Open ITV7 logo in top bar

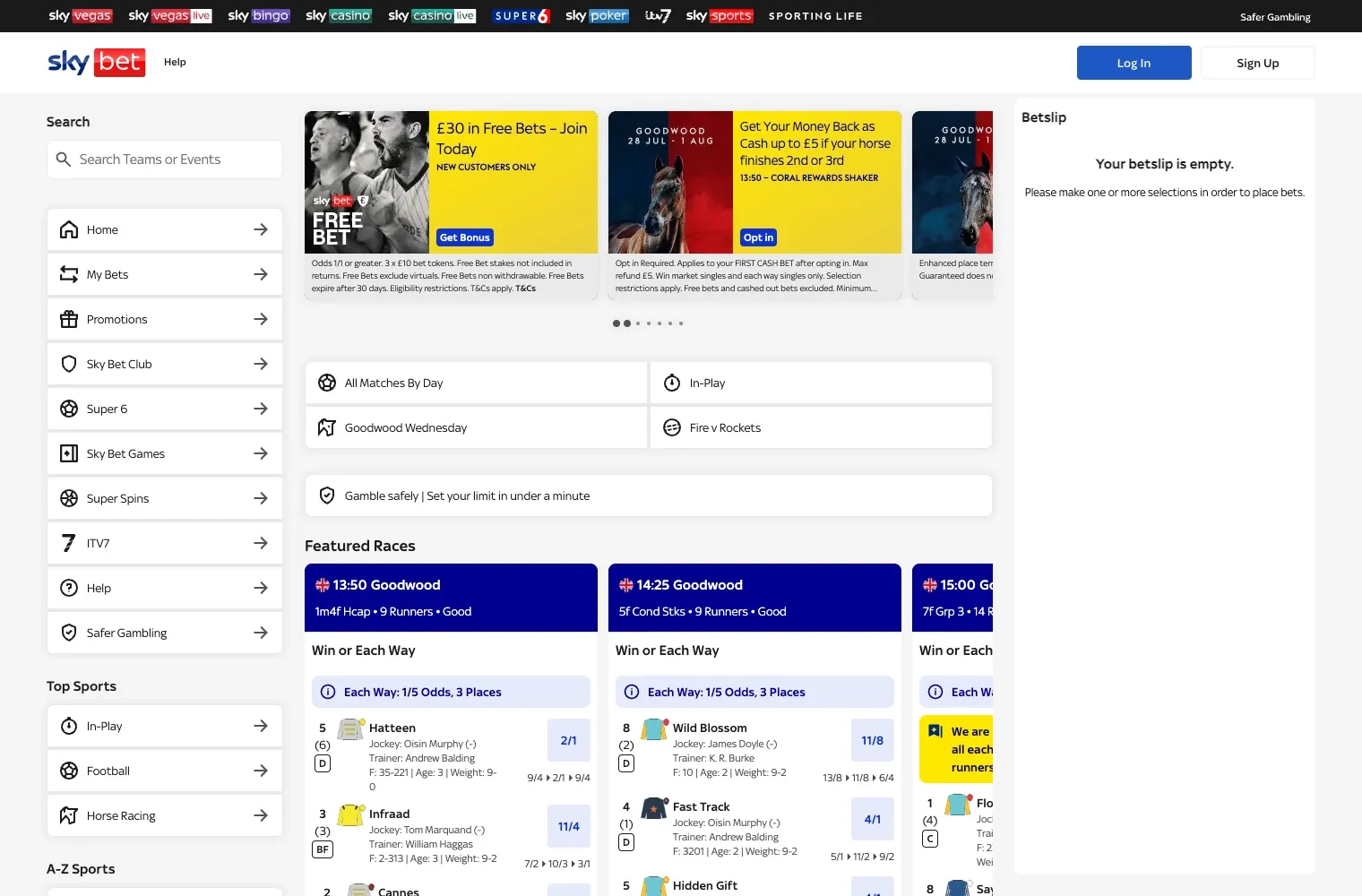point(658,15)
